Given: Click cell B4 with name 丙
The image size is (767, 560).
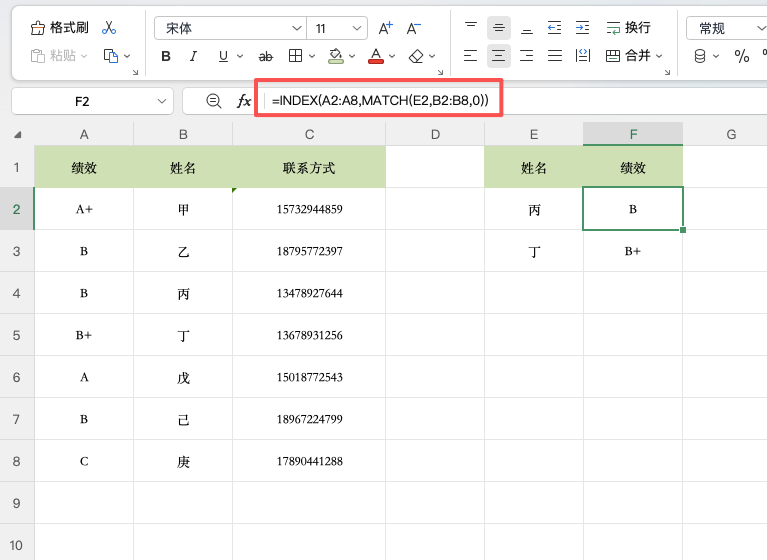Looking at the screenshot, I should coord(183,293).
